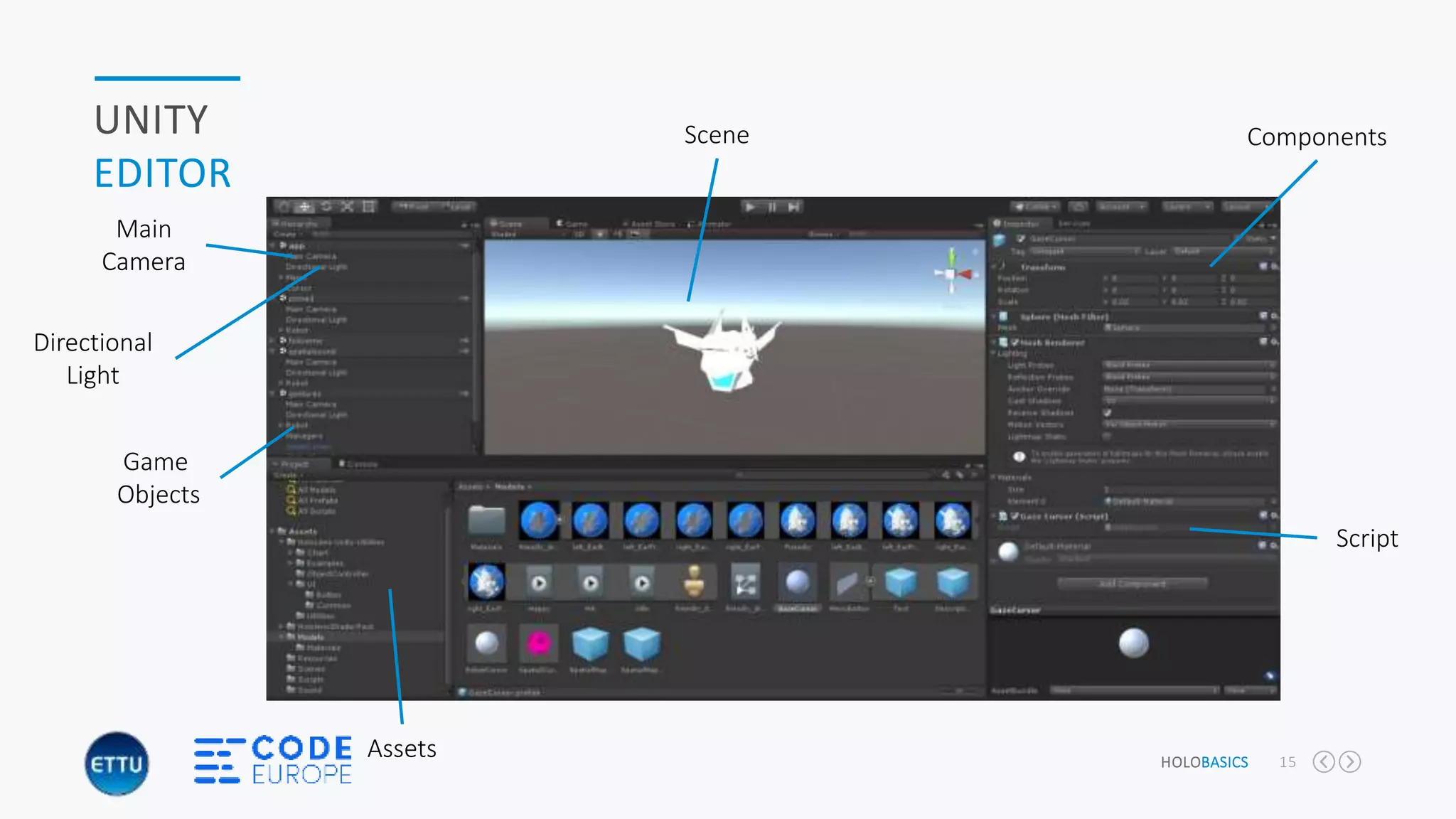Select the Rotate tool in Unity toolbar

pos(326,207)
